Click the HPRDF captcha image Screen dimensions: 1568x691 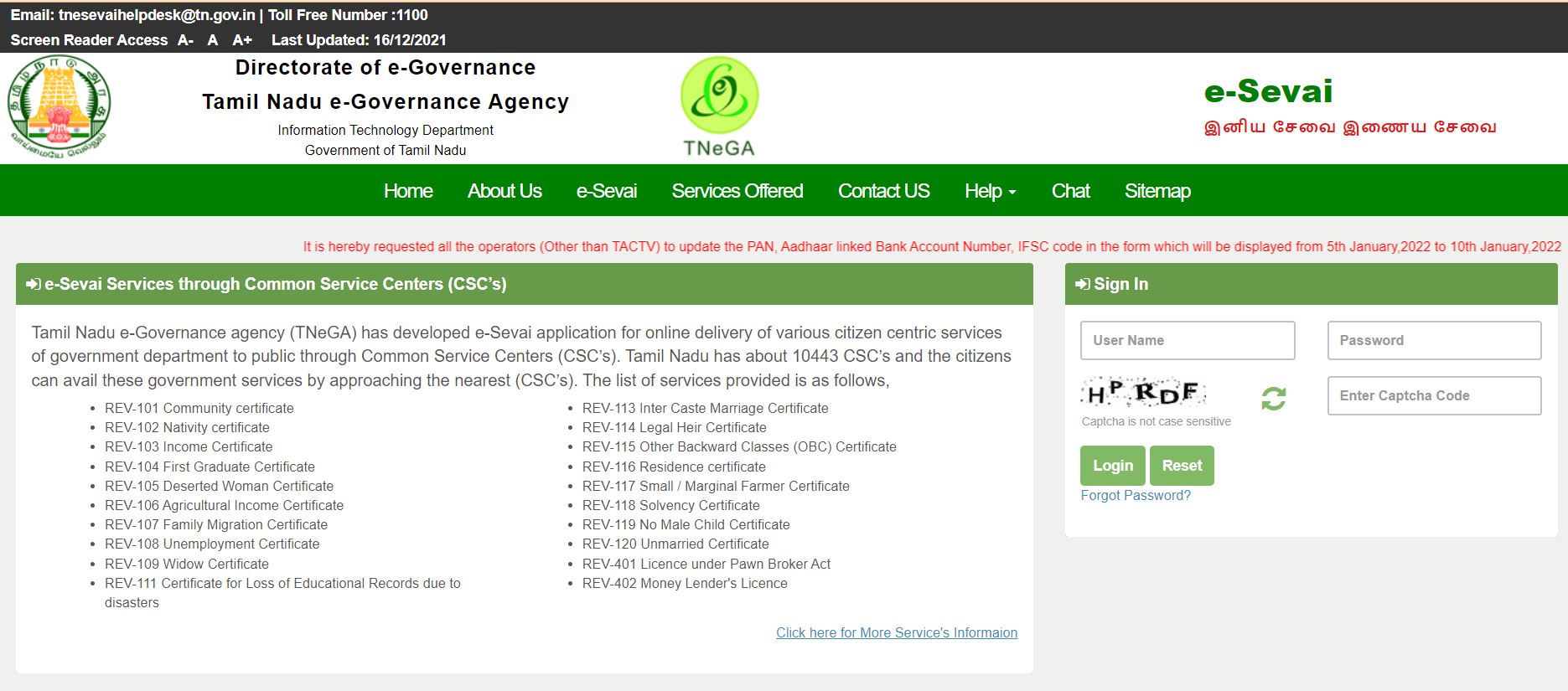pos(1144,393)
